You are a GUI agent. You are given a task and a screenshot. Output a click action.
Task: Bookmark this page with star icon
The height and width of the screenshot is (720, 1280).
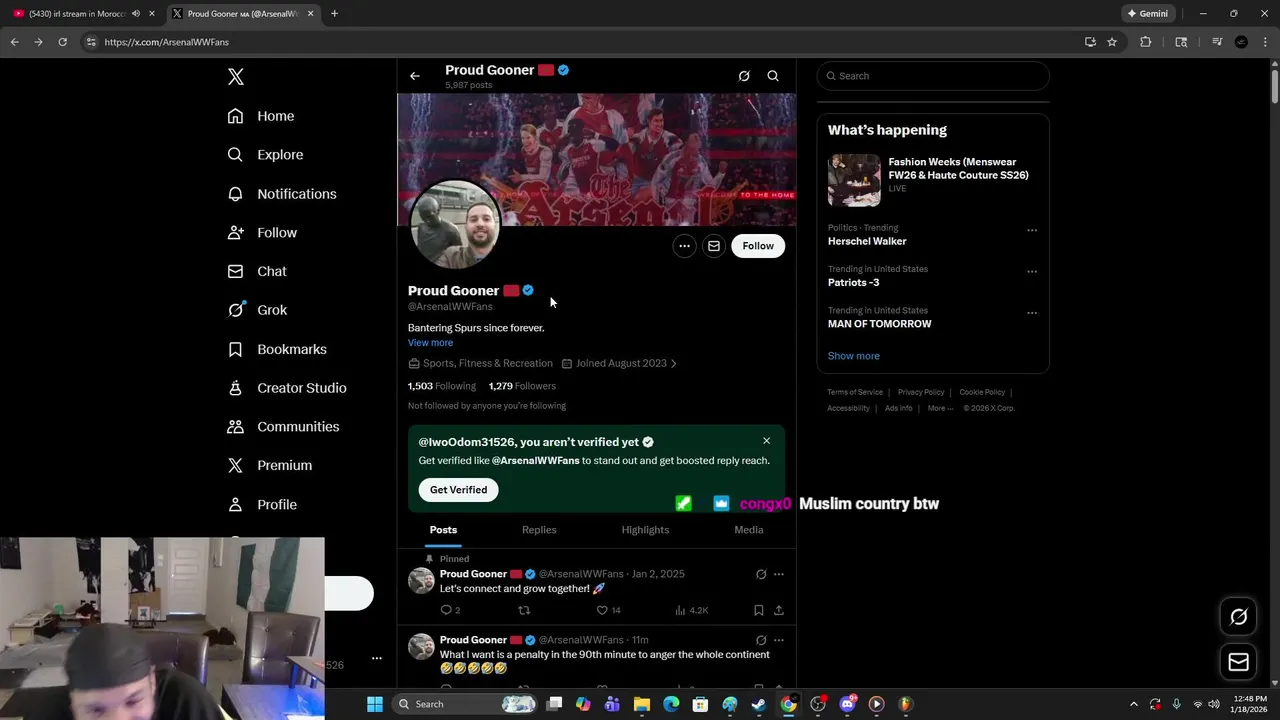point(1112,42)
